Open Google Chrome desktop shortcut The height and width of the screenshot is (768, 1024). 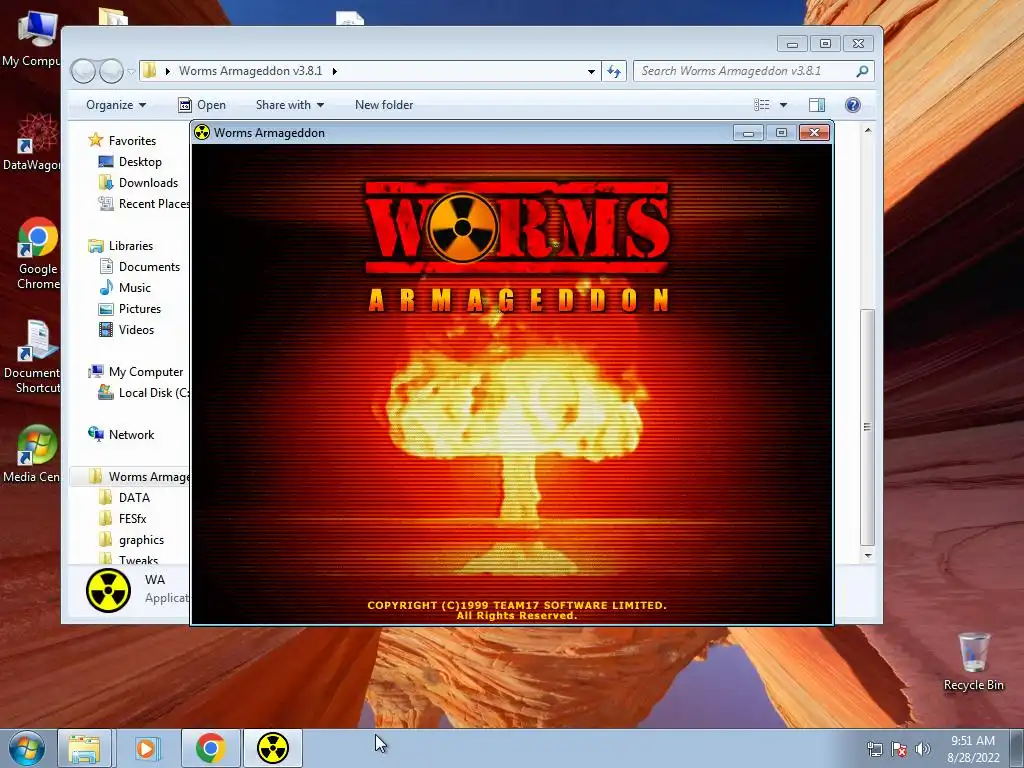click(37, 253)
